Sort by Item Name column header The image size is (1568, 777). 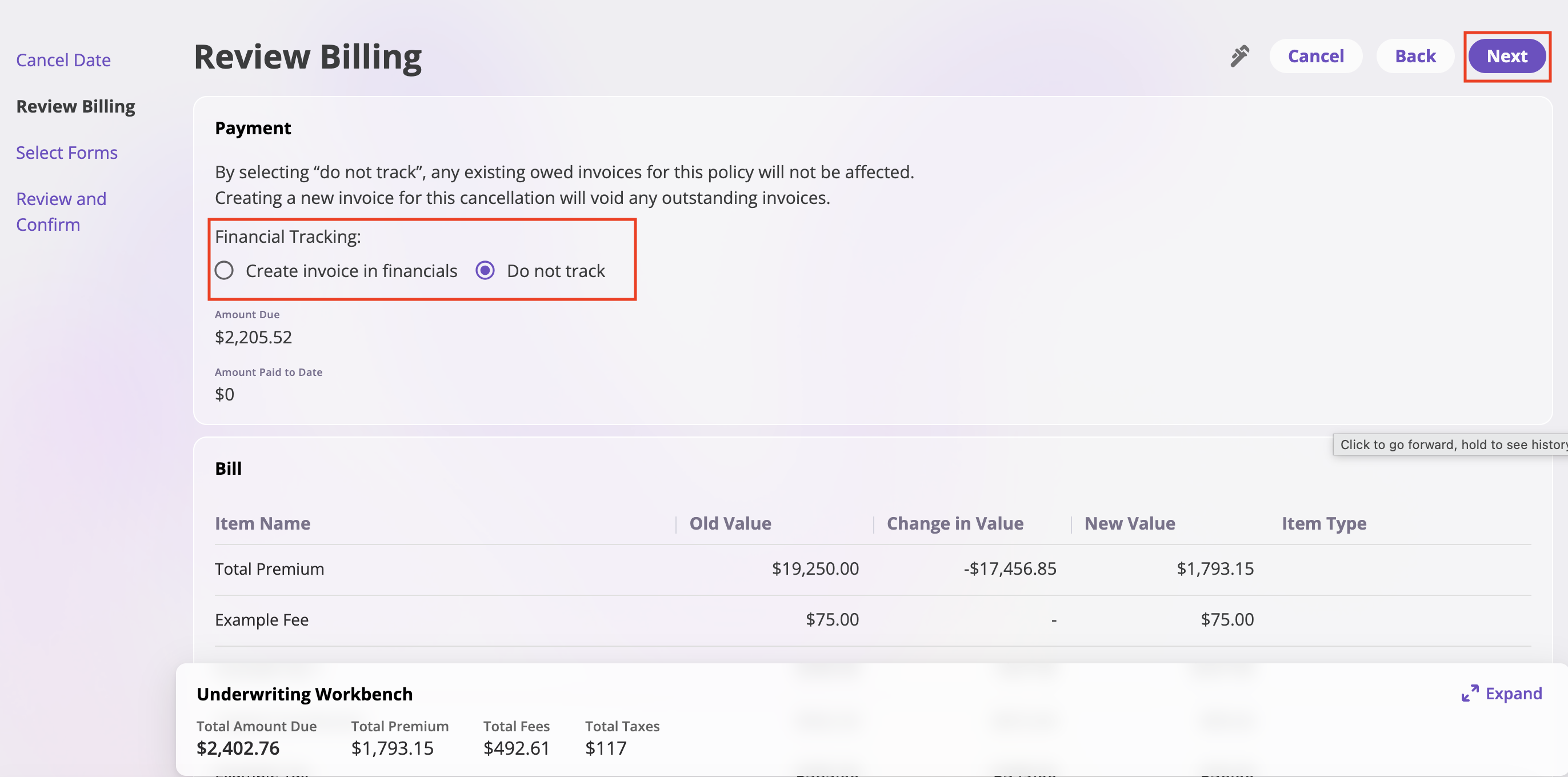point(262,523)
